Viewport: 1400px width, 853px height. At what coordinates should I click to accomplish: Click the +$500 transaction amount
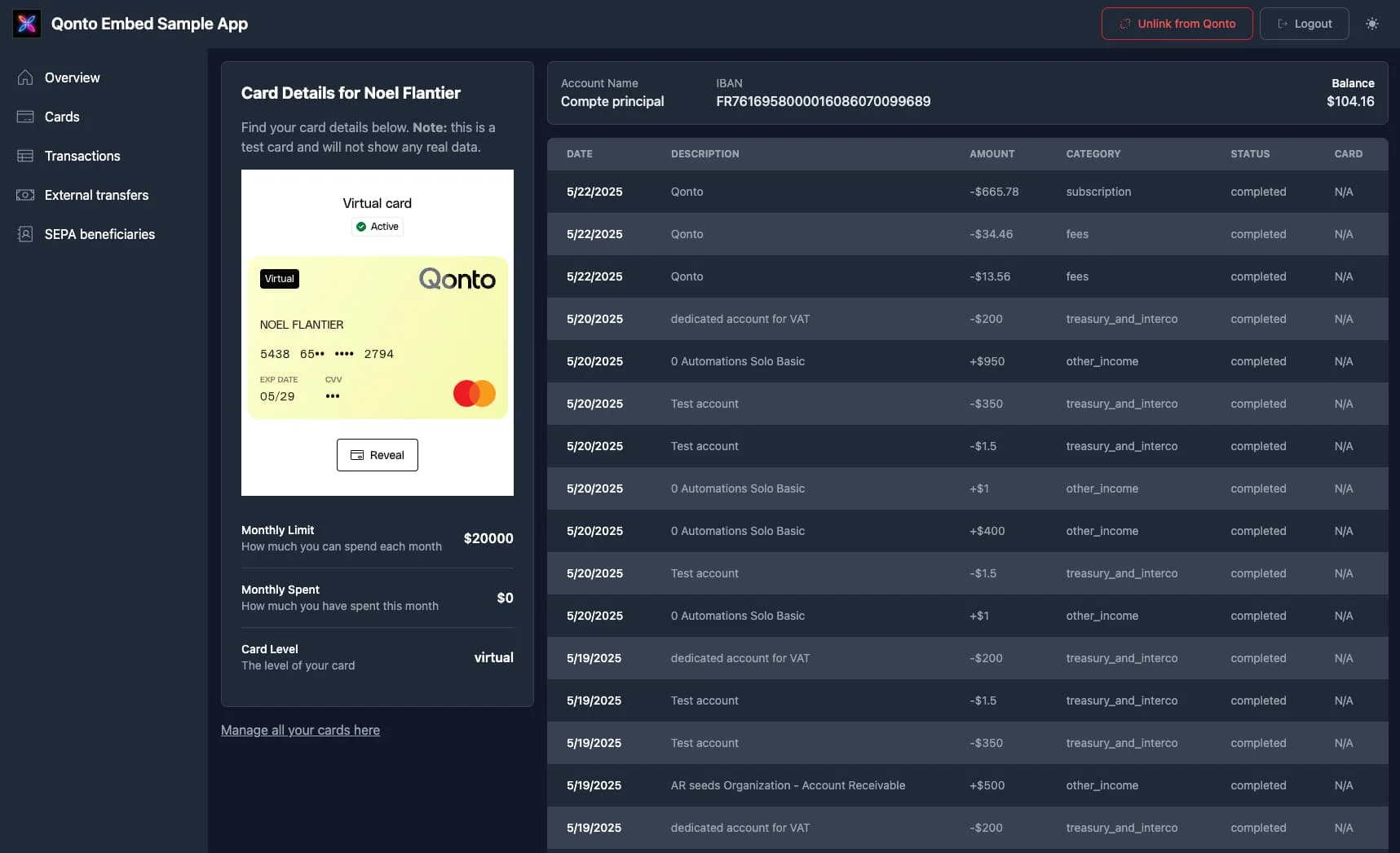987,785
